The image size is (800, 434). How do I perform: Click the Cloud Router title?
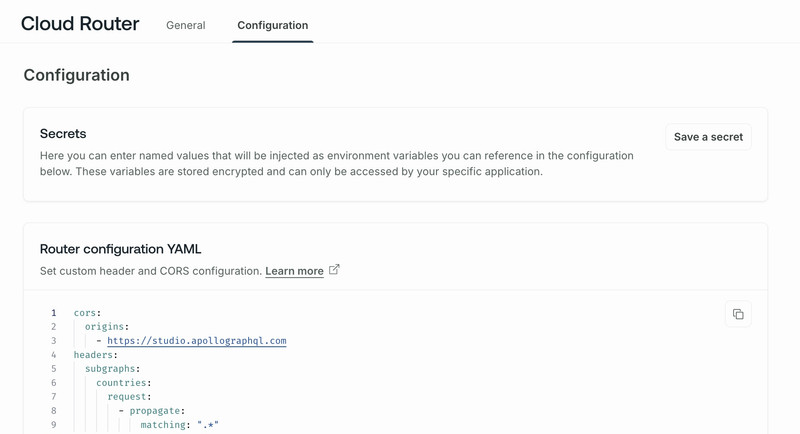click(x=80, y=24)
